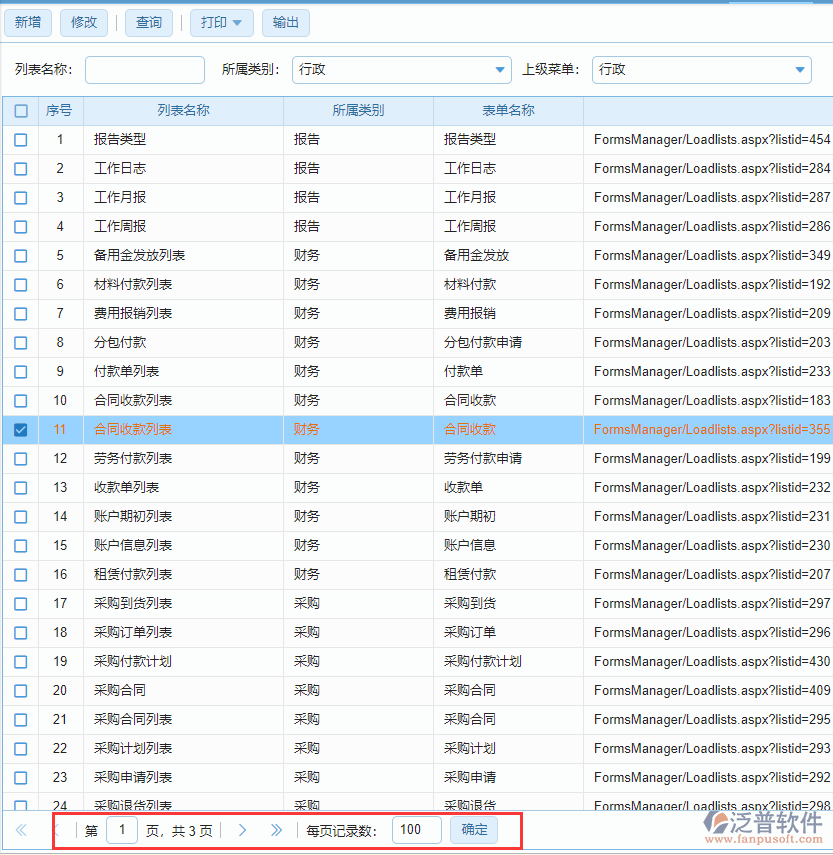Toggle the select-all checkbox in table header
Image resolution: width=833 pixels, height=855 pixels.
19,110
